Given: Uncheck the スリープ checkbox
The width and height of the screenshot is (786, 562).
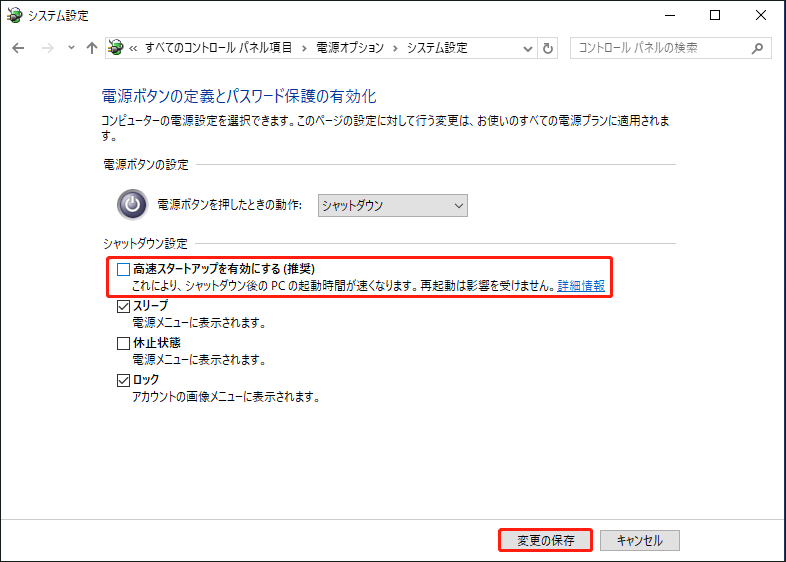Looking at the screenshot, I should coord(123,306).
